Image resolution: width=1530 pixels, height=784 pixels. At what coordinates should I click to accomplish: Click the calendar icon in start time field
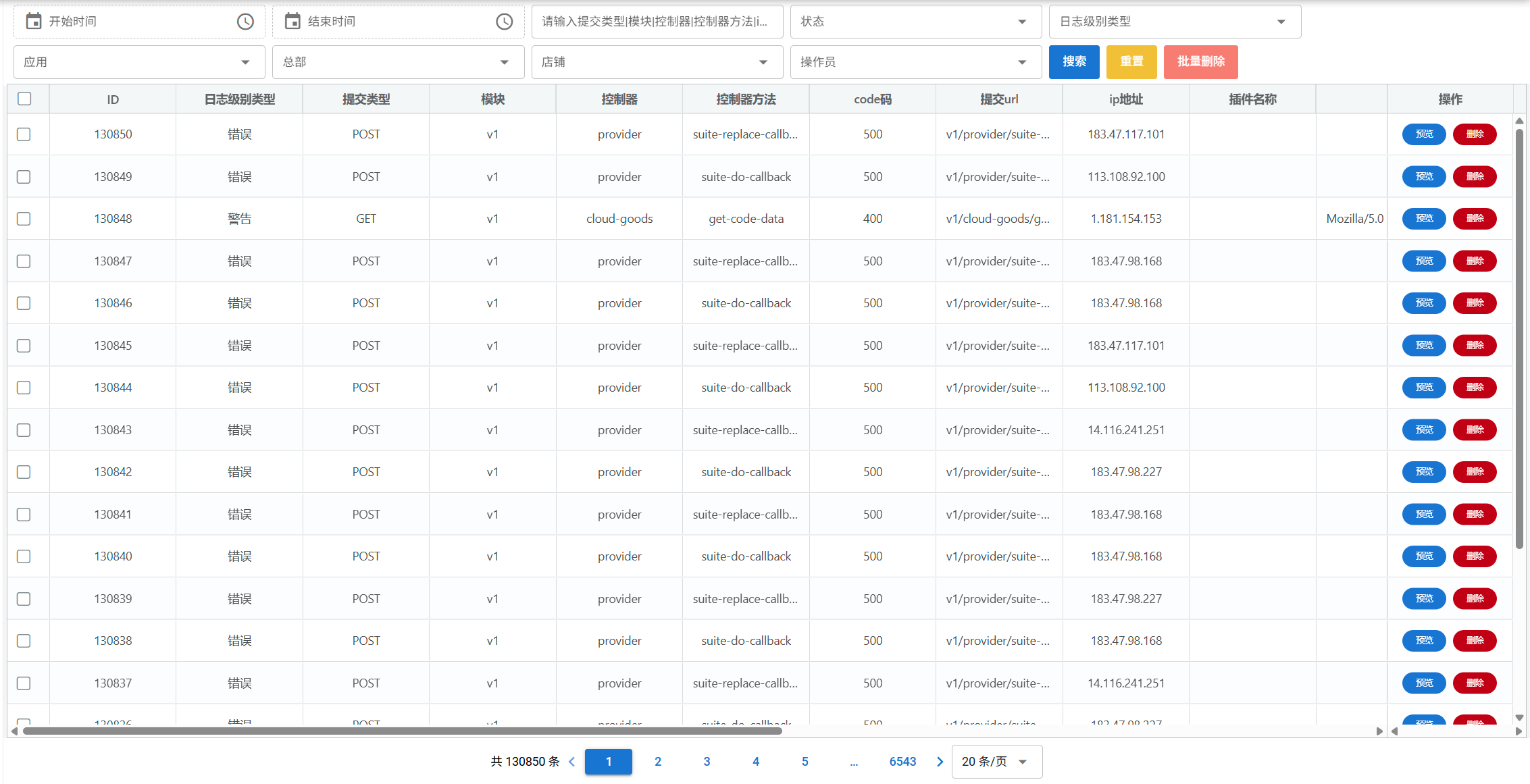tap(33, 22)
